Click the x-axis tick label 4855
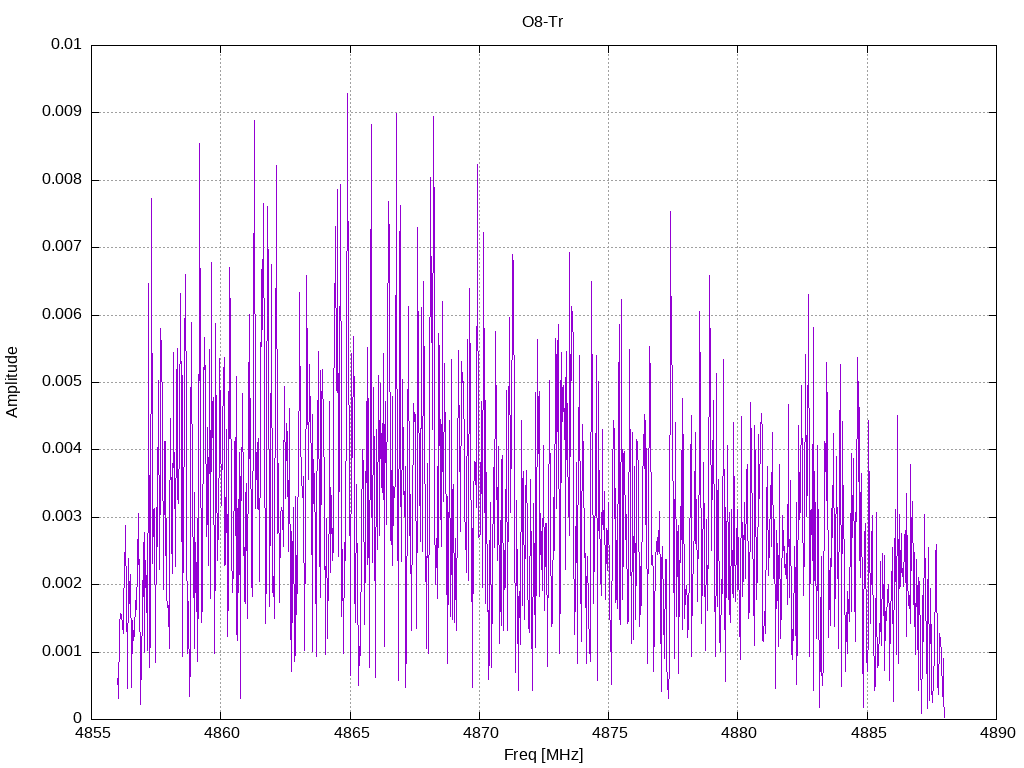This screenshot has height=768, width=1024. click(x=92, y=733)
